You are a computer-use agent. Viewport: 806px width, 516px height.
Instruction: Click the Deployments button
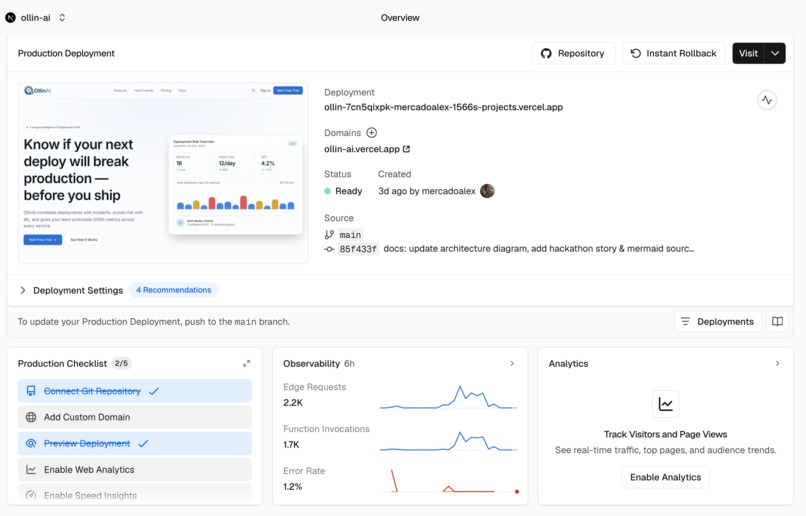click(x=718, y=322)
